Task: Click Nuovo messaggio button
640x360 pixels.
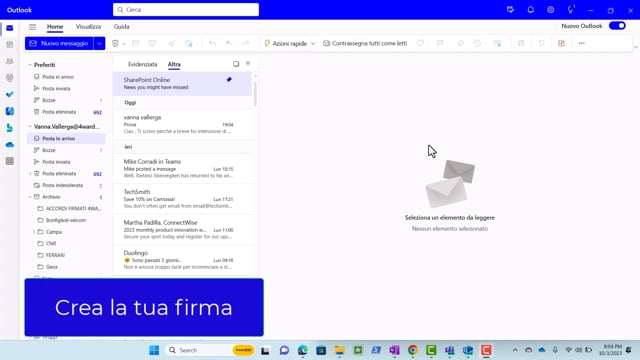Action: (x=59, y=43)
